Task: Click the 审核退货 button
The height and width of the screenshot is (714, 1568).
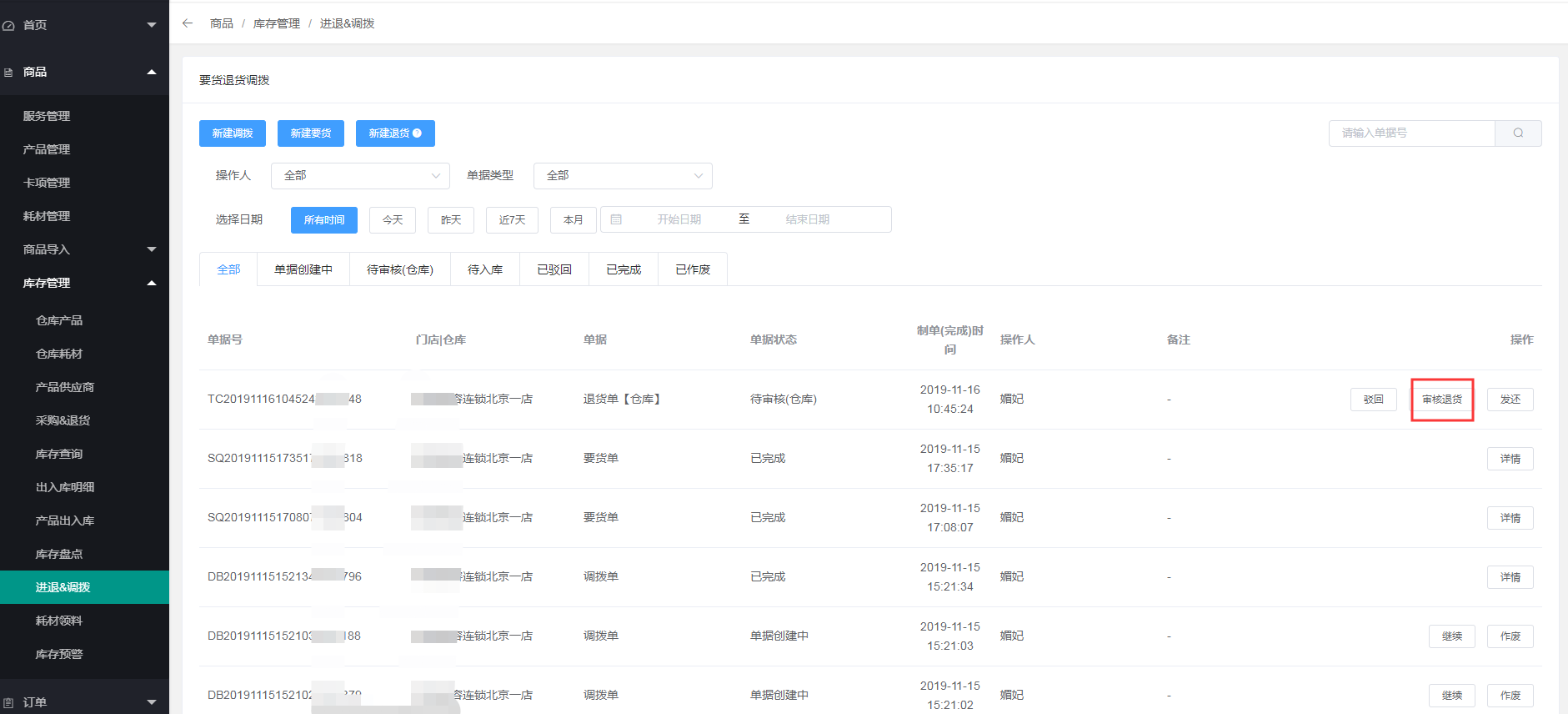Action: click(1441, 400)
